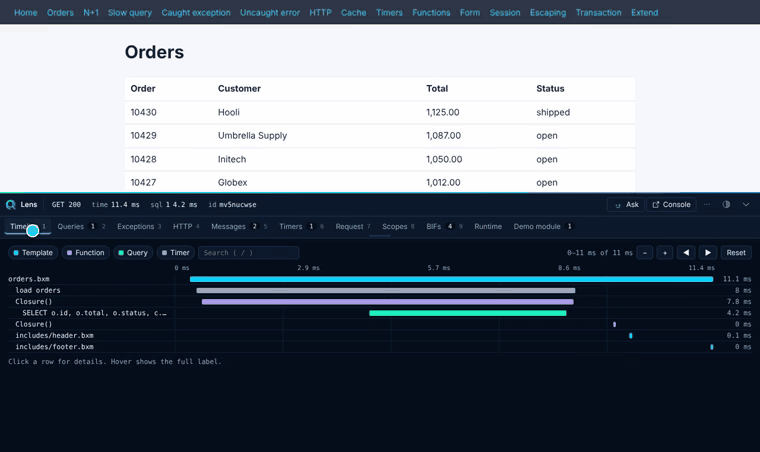Switch to the Timers debug tab
This screenshot has width=760, height=452.
pyautogui.click(x=301, y=226)
